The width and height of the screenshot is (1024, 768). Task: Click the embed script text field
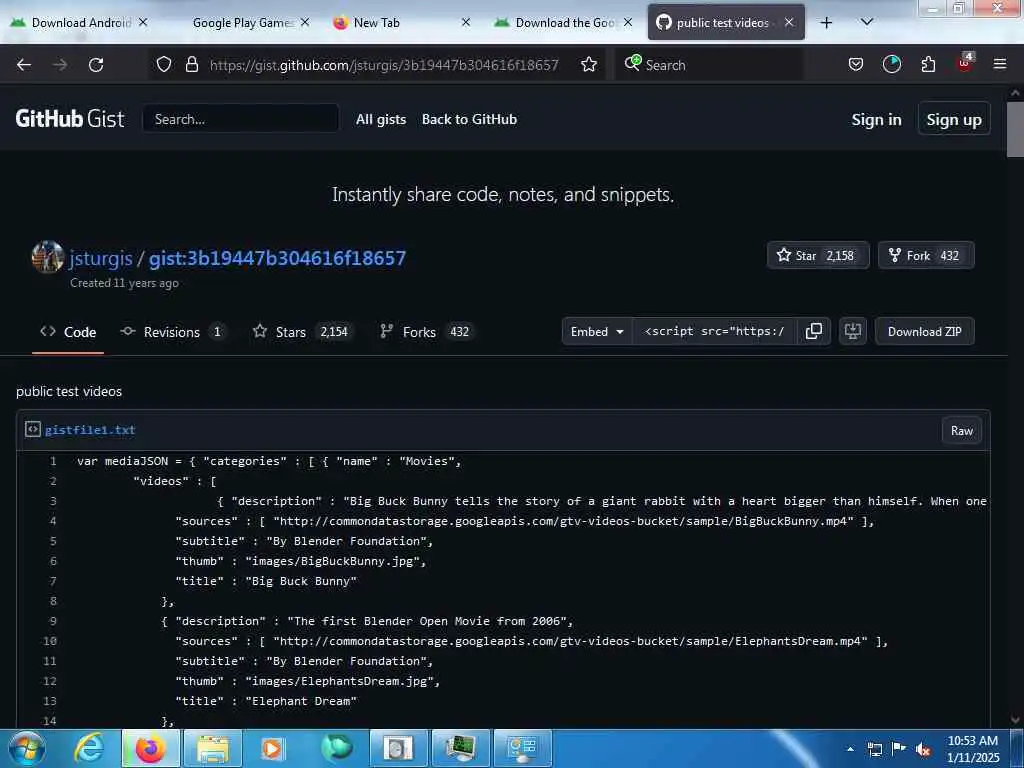[x=714, y=331]
